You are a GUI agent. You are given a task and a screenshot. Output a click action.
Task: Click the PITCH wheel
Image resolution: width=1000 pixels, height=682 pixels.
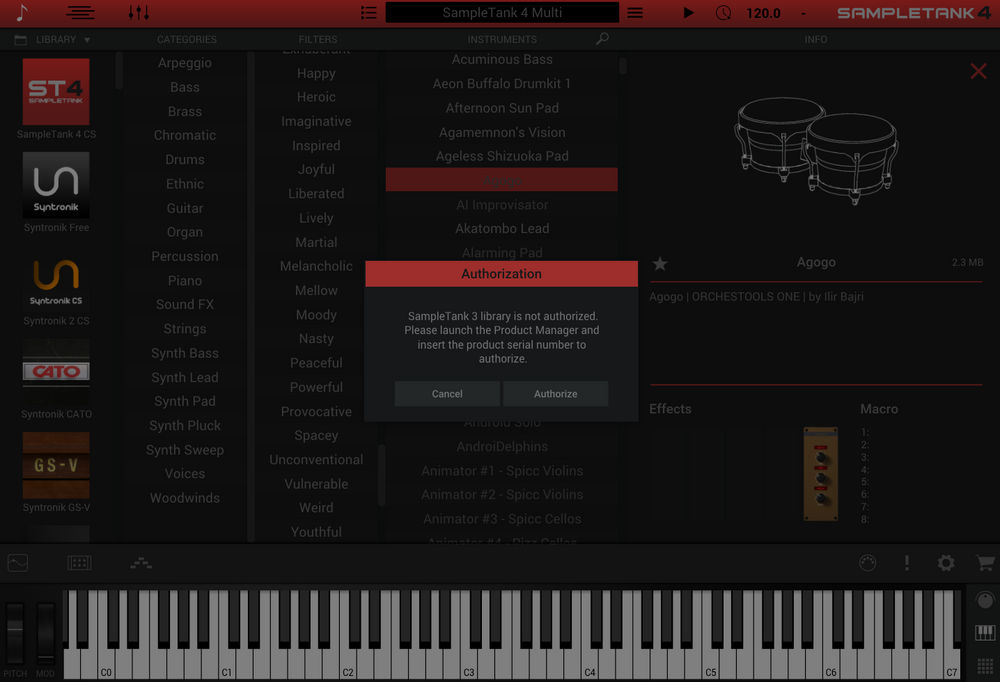click(14, 632)
